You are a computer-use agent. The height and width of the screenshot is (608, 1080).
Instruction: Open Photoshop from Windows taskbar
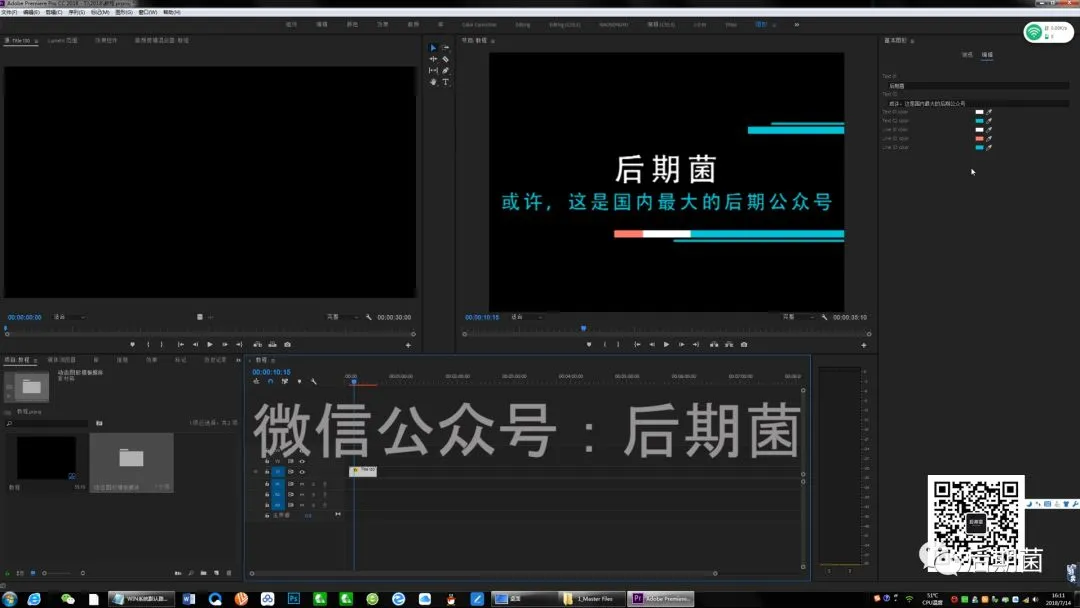[x=293, y=599]
